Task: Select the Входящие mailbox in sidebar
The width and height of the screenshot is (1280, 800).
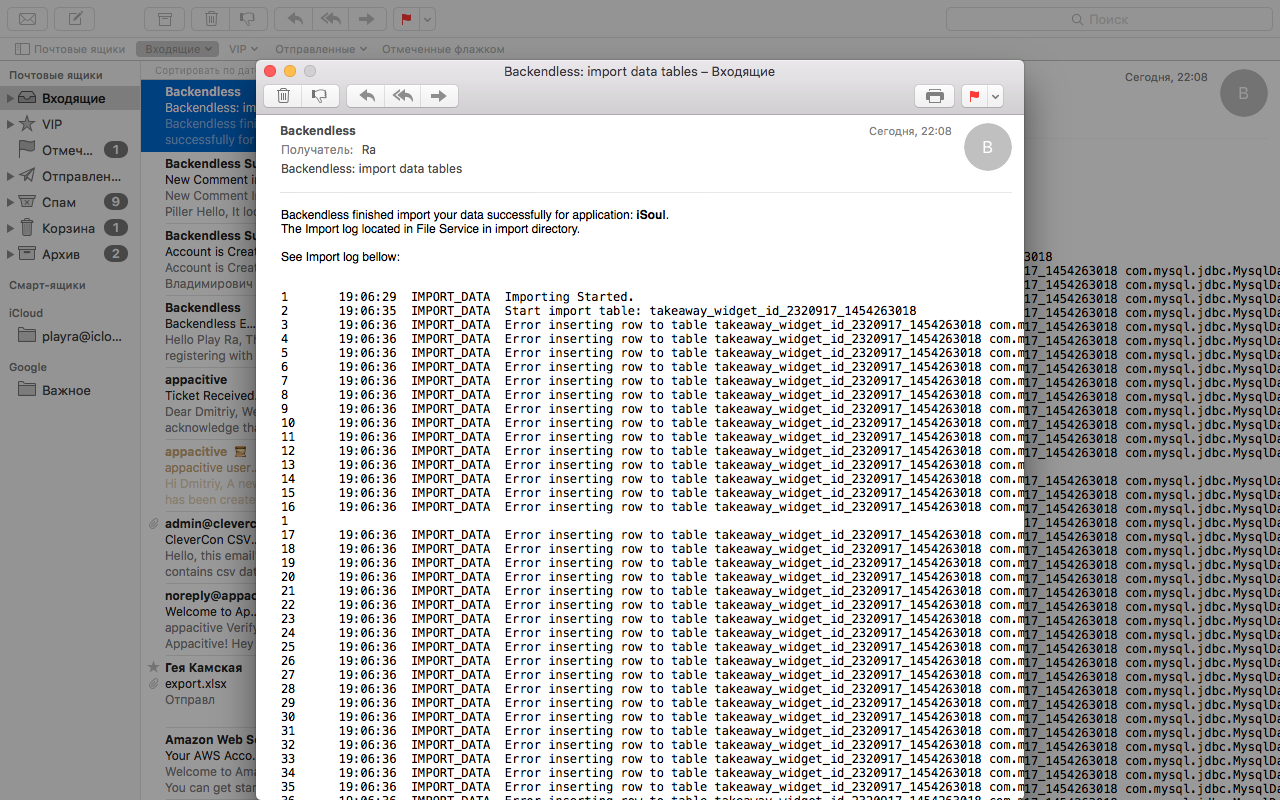Action: [x=70, y=99]
